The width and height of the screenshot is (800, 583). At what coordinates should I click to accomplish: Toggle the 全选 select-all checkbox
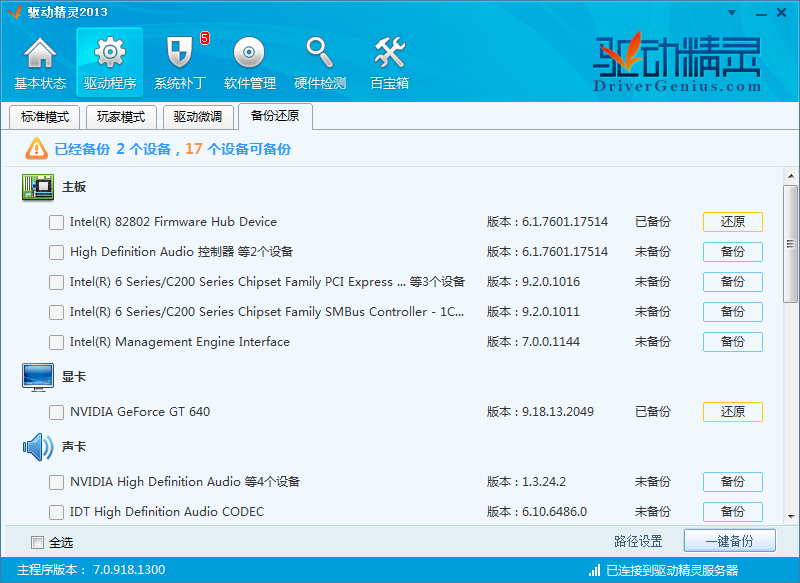tap(37, 542)
